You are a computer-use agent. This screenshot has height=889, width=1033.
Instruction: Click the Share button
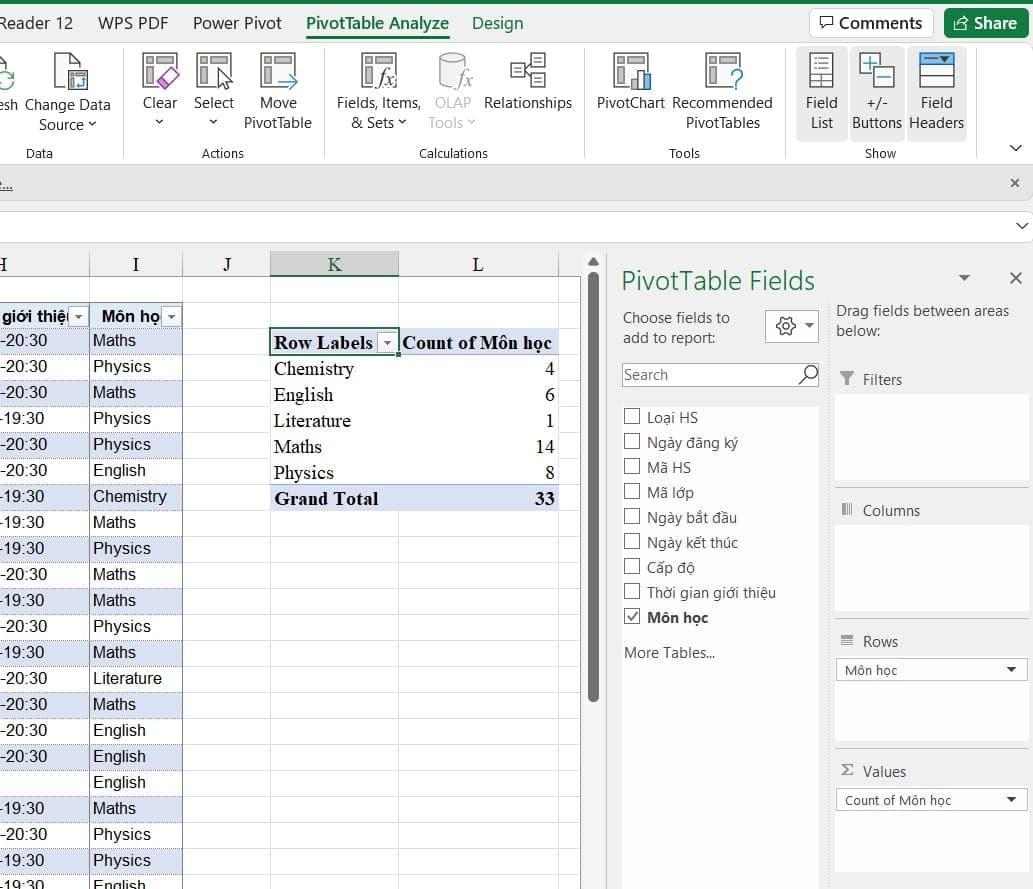(x=985, y=23)
